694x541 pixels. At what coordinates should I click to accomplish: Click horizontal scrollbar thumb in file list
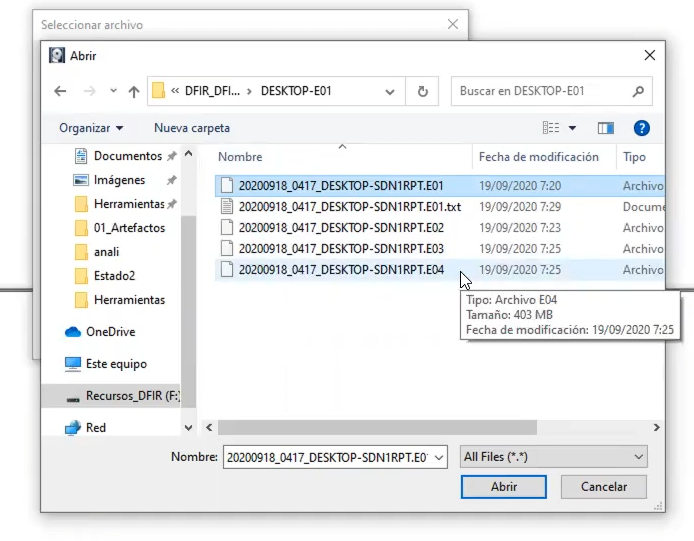coord(377,427)
